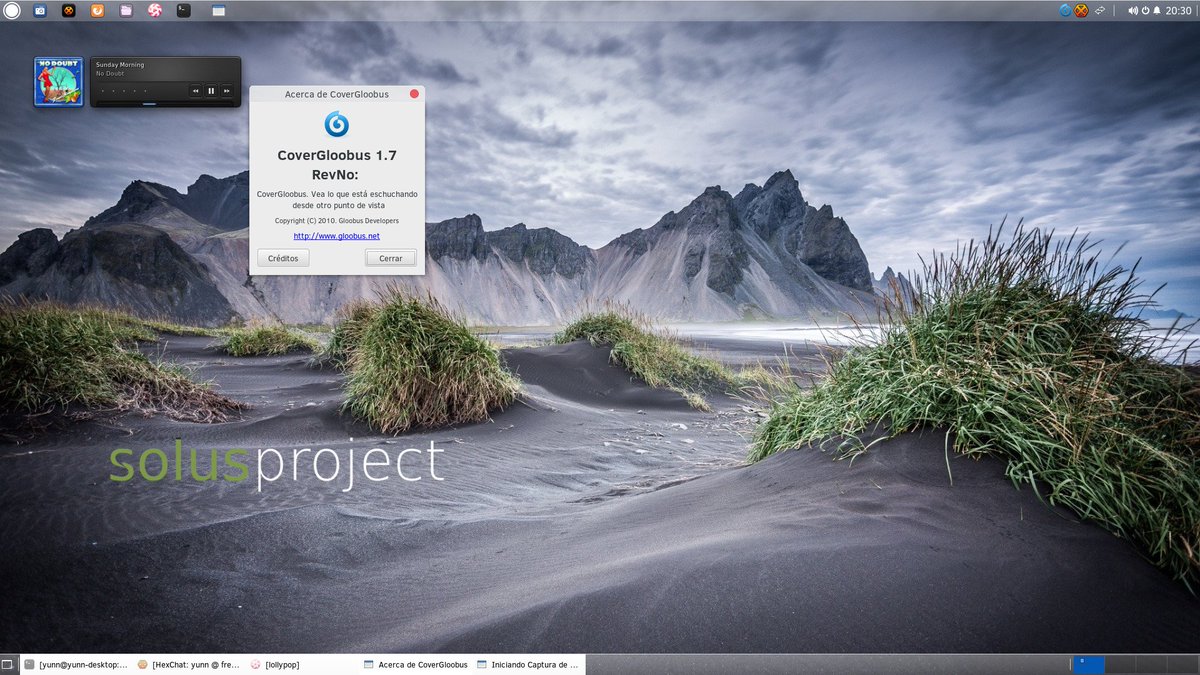Open the http://www.gloobus.net link
The image size is (1200, 675).
pos(337,236)
